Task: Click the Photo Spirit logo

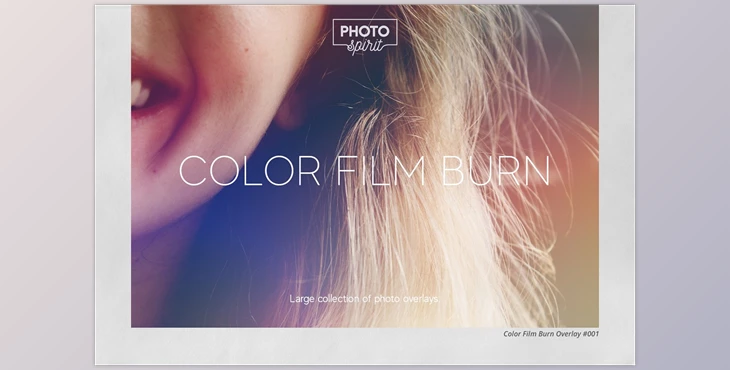Action: [365, 37]
